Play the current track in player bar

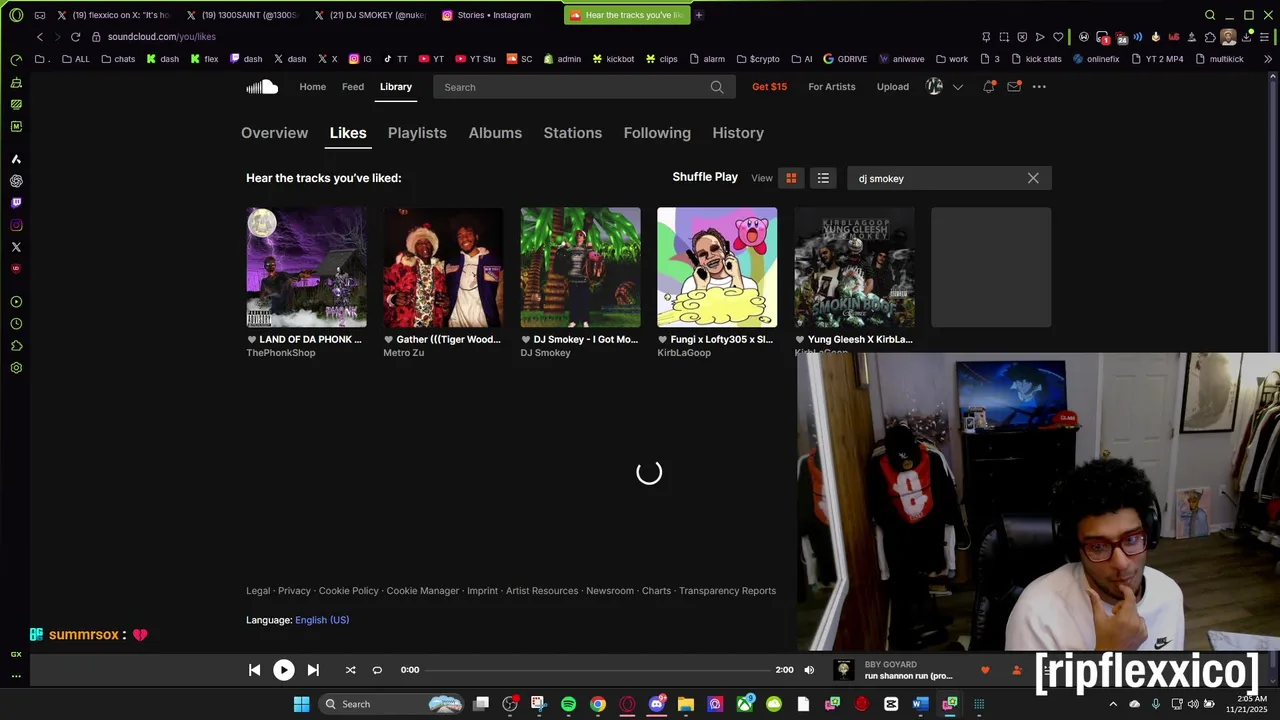pos(284,670)
